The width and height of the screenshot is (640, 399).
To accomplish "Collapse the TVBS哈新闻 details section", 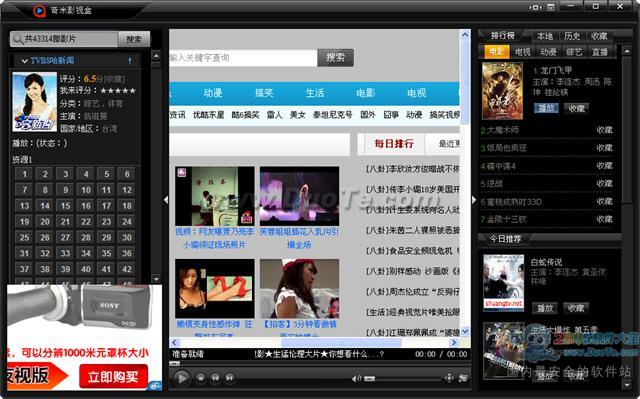I will tap(24, 61).
